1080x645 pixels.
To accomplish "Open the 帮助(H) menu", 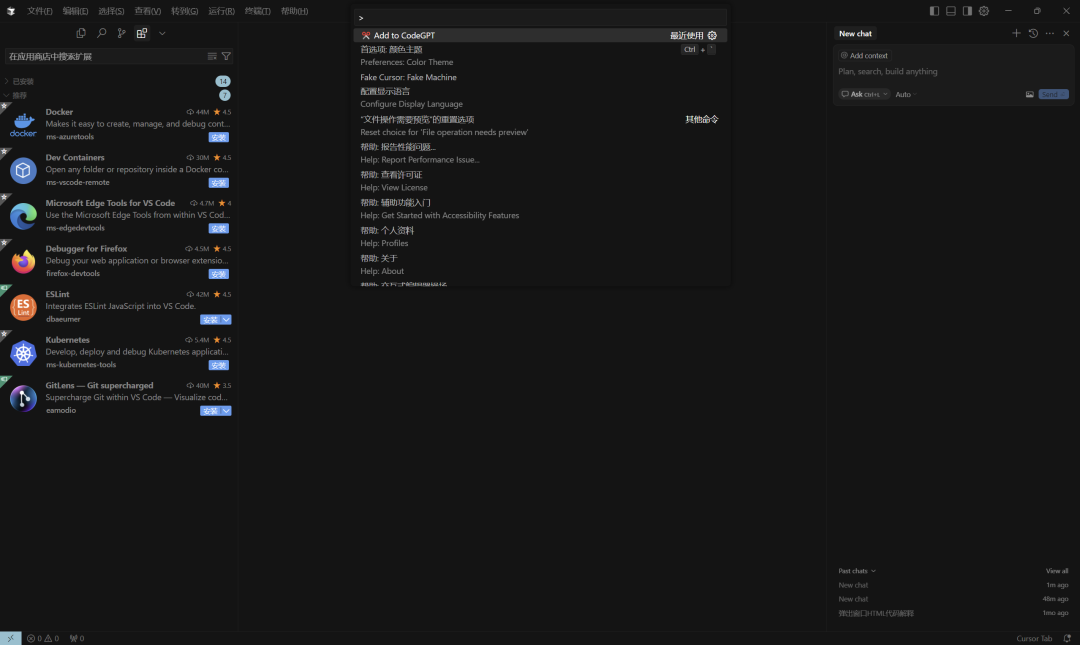I will click(294, 11).
